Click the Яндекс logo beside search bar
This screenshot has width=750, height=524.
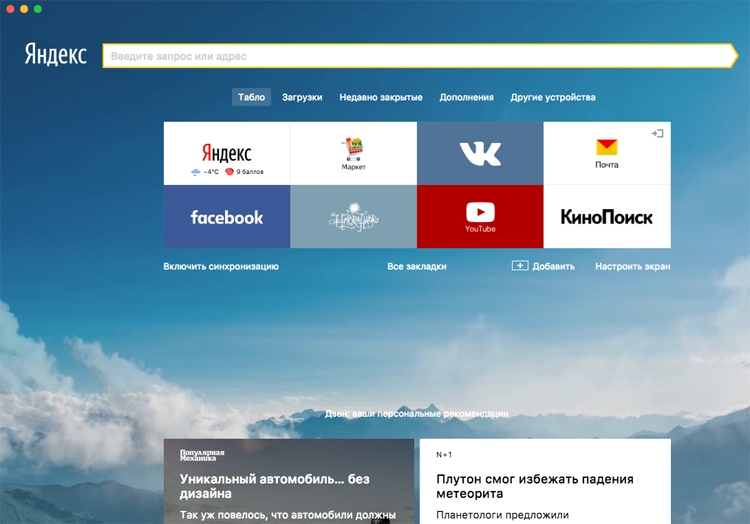55,54
